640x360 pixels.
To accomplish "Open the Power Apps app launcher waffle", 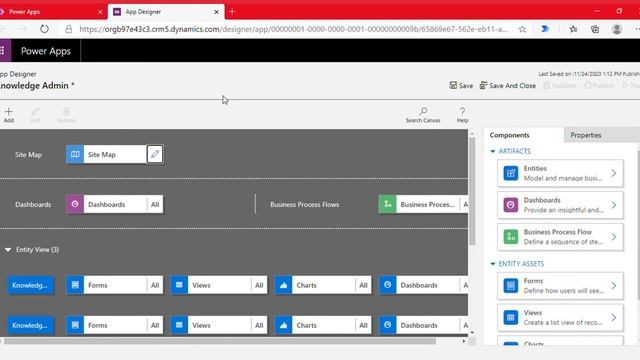I will (x=2, y=51).
